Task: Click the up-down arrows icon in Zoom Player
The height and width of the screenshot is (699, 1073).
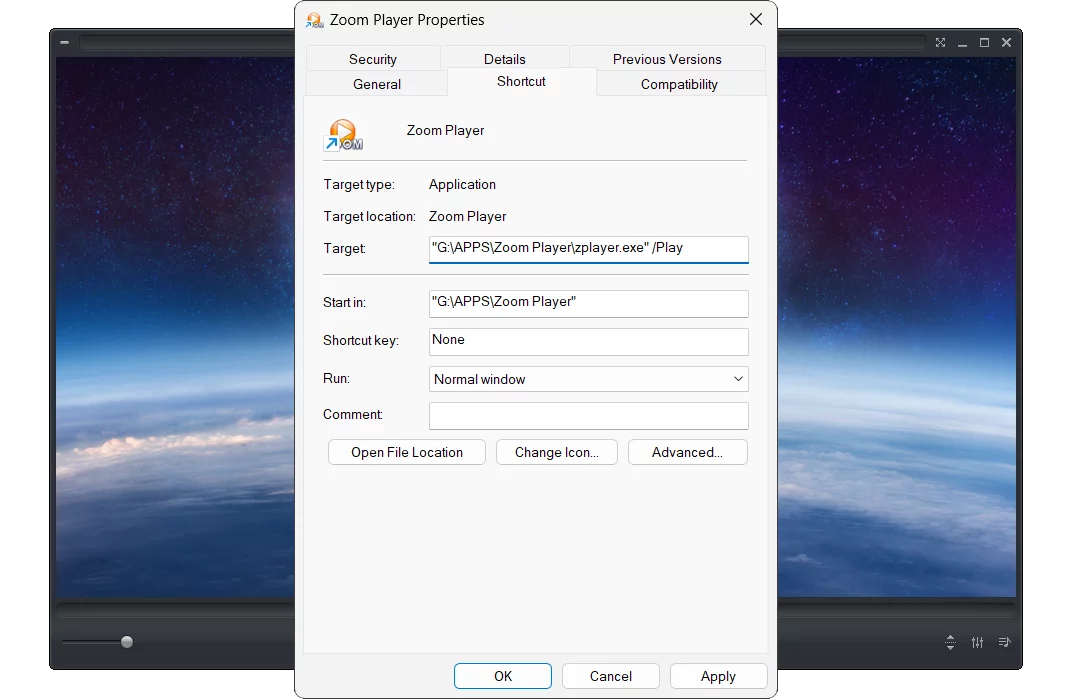Action: pos(950,642)
